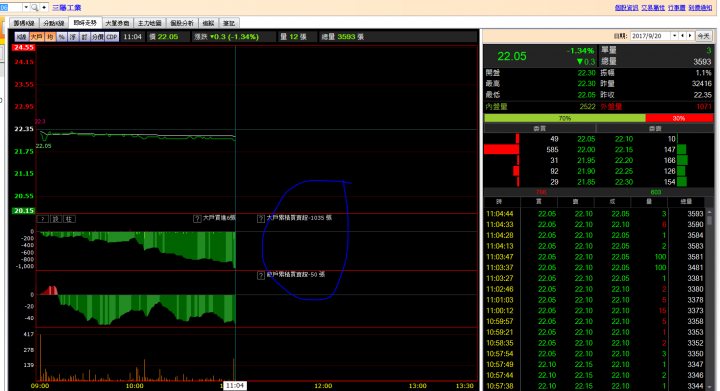
Task: Toggle the 浮 chart option button
Action: click(x=73, y=37)
